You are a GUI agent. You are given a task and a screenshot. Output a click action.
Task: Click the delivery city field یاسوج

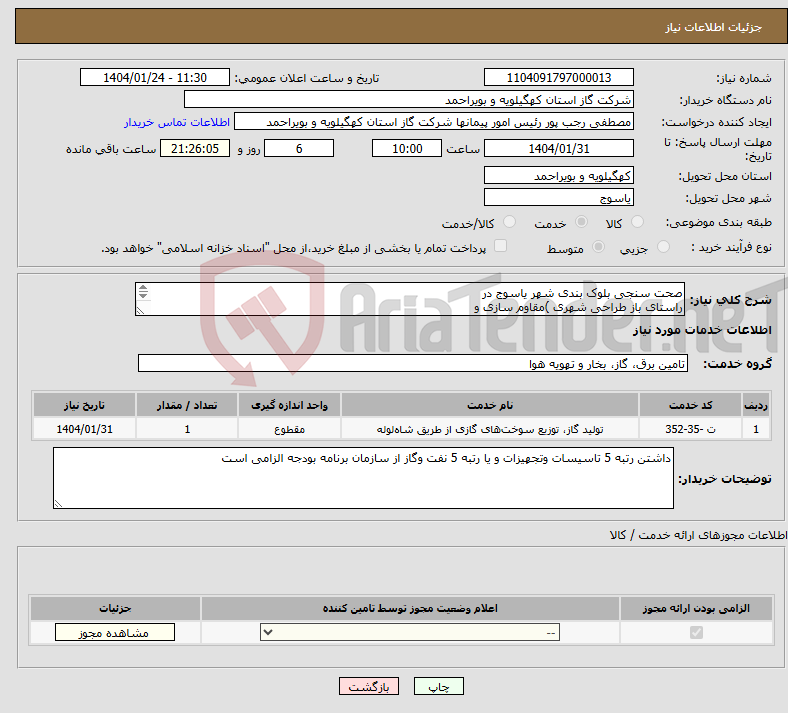click(558, 197)
